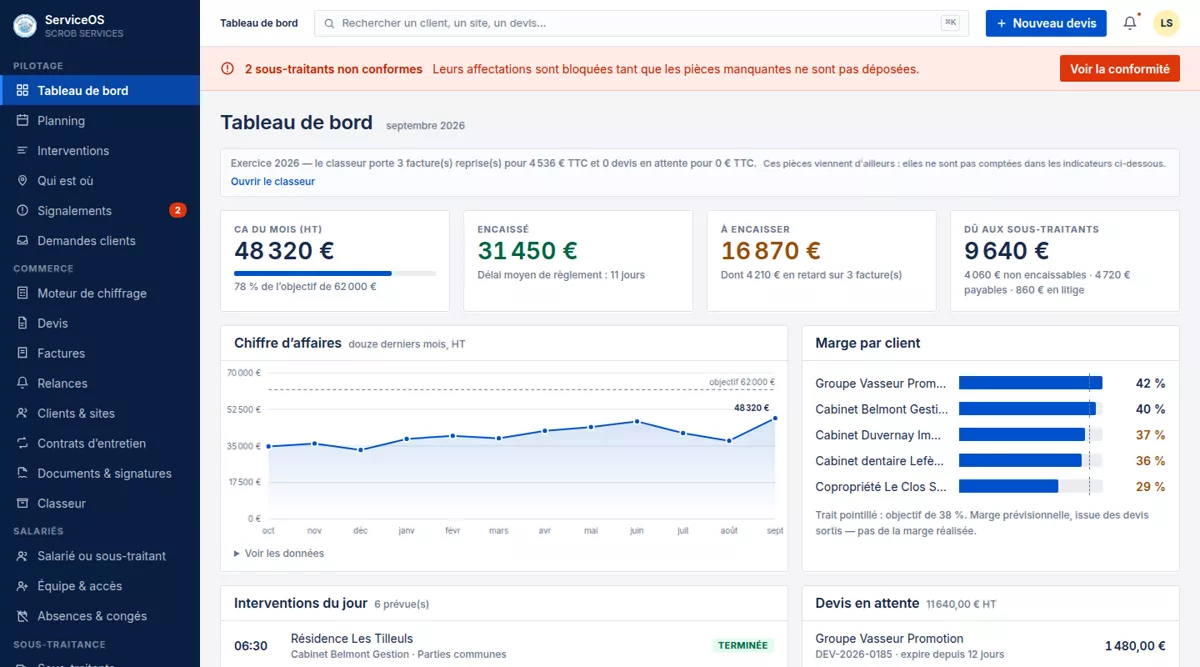
Task: Click the Planning calendar icon in sidebar
Action: (x=22, y=120)
